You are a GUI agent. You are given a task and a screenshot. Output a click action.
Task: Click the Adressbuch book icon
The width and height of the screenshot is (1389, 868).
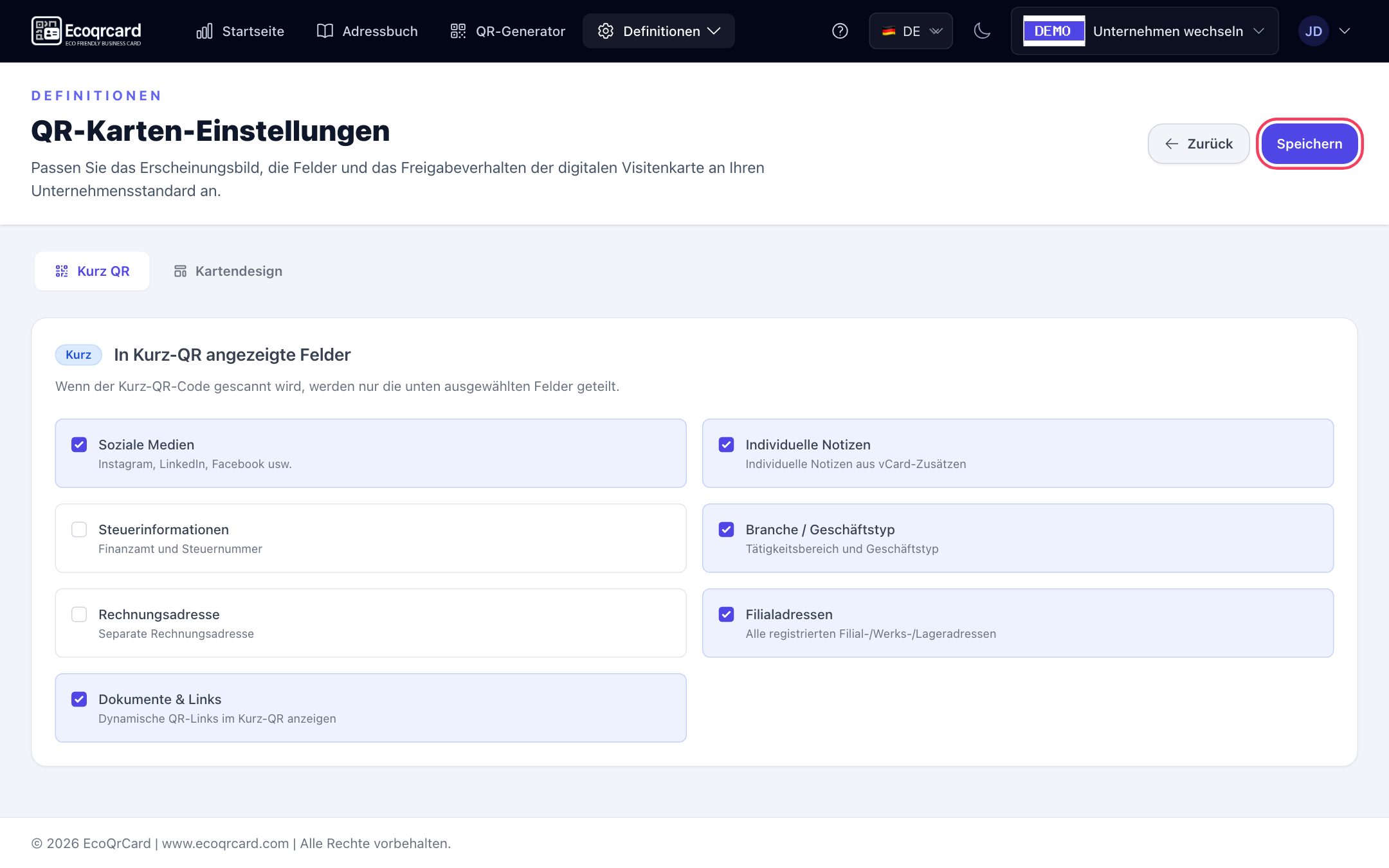pos(325,31)
